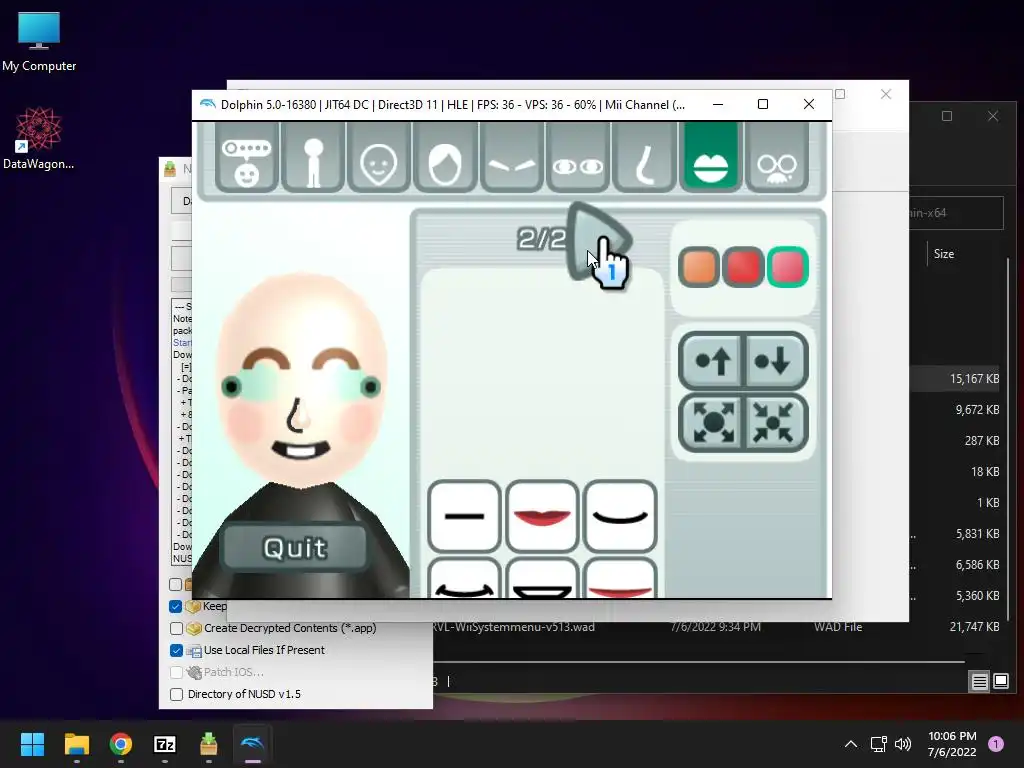Open File Explorer from the taskbar
The height and width of the screenshot is (768, 1024).
tap(76, 744)
